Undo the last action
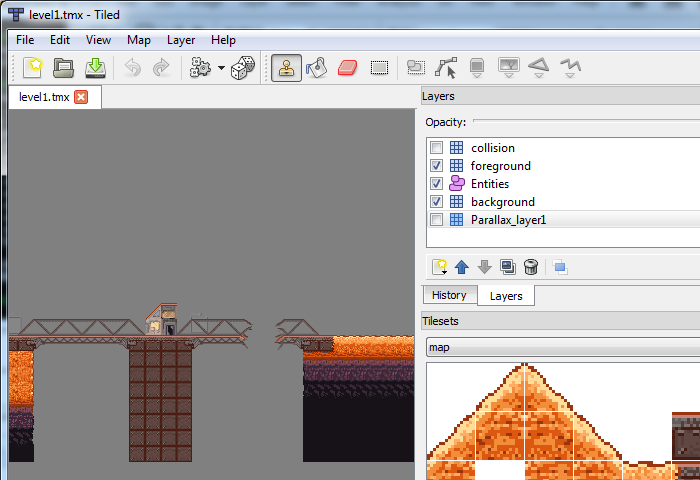The width and height of the screenshot is (700, 480). coord(133,68)
